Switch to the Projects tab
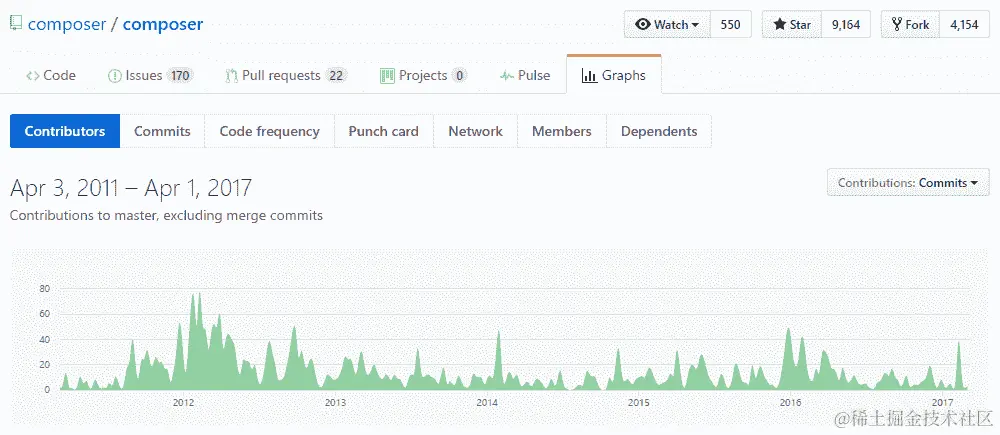The width and height of the screenshot is (1000, 435). pyautogui.click(x=423, y=75)
